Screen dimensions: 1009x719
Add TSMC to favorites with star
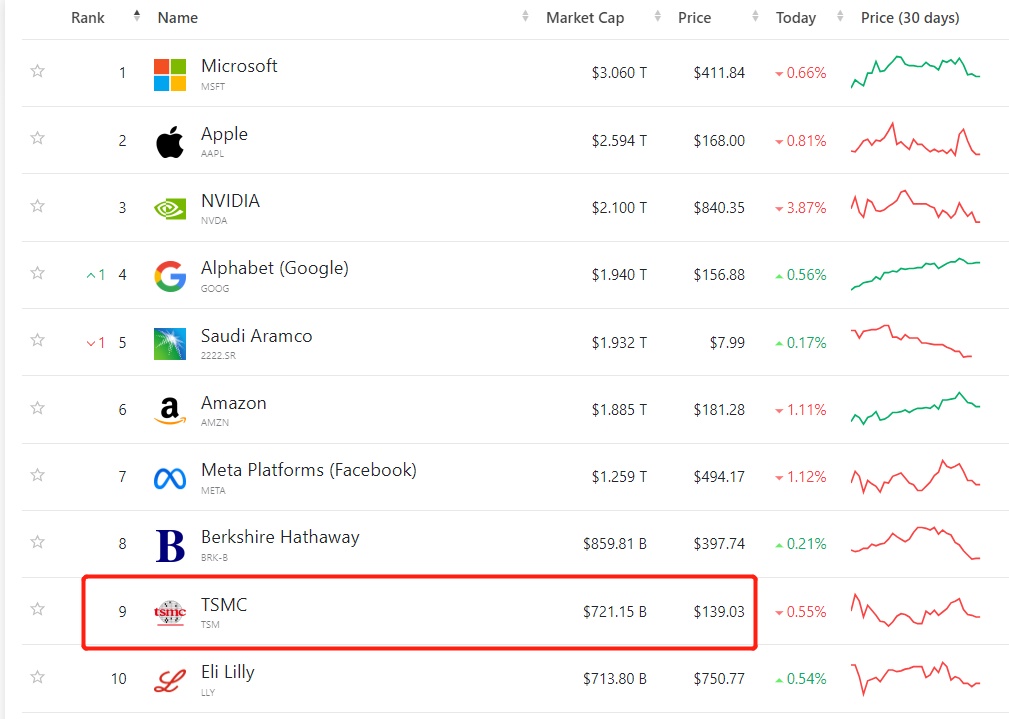coord(38,609)
